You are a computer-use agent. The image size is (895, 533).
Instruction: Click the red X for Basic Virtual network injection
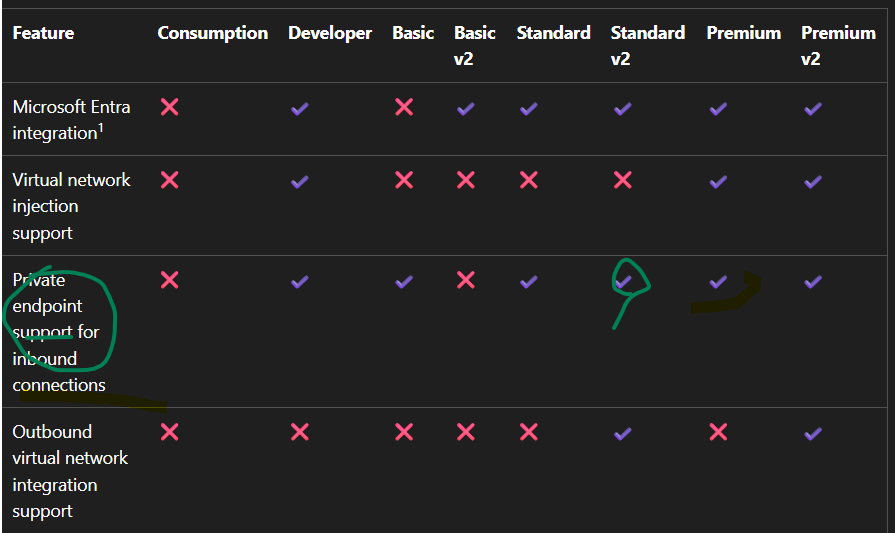(x=404, y=180)
